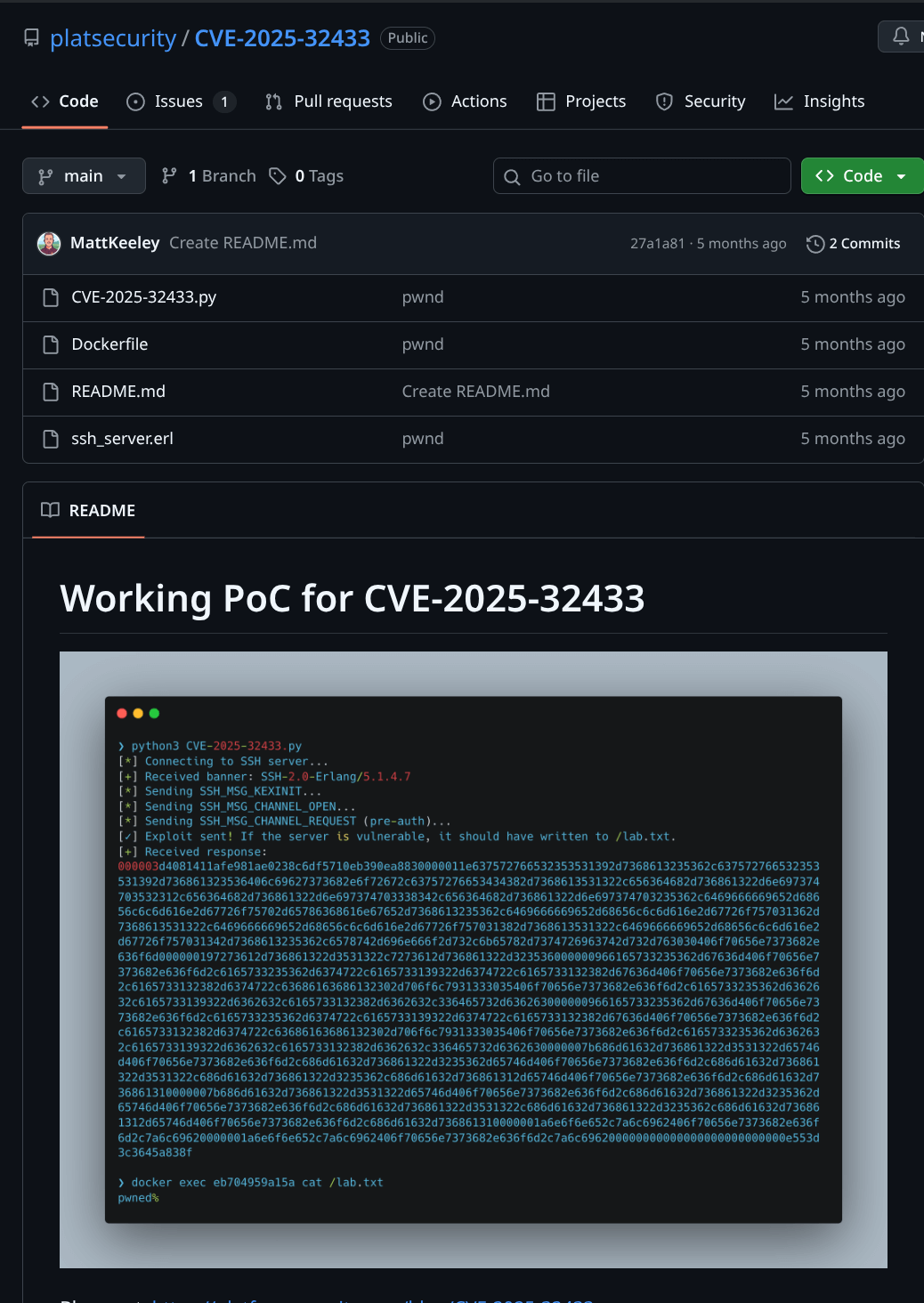
Task: Open the Actions tab
Action: (x=465, y=101)
